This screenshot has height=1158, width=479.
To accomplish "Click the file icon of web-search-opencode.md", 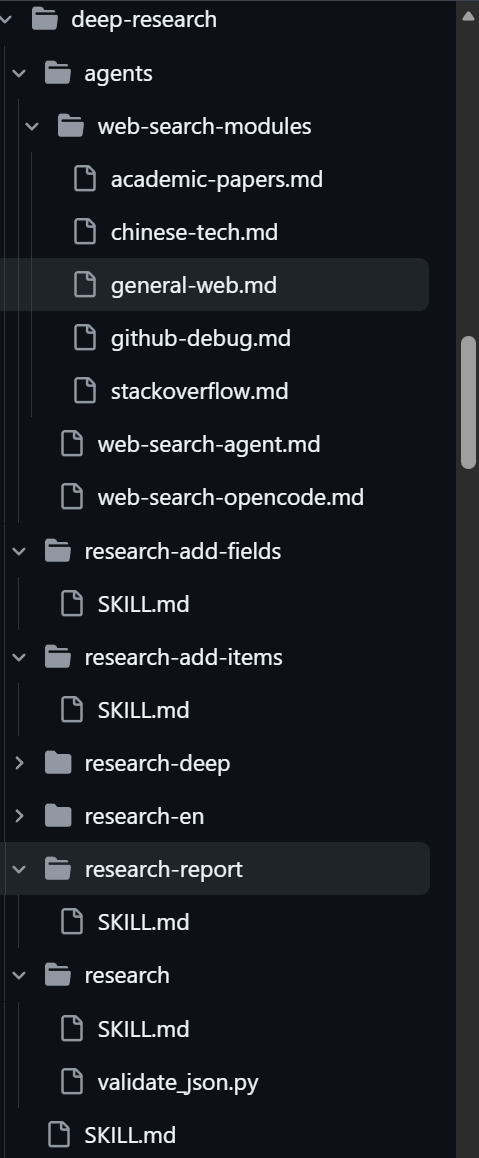I will pos(72,497).
